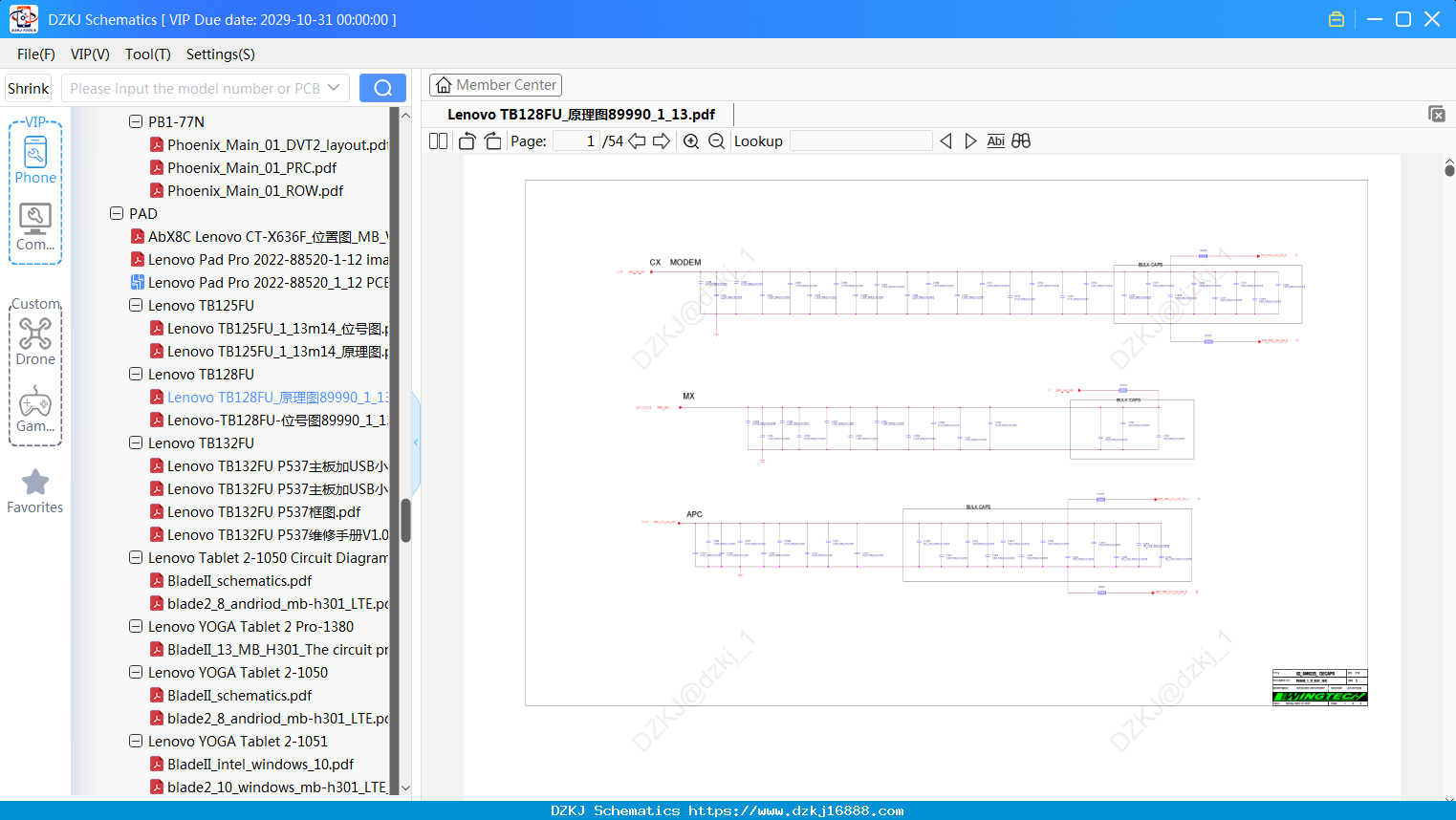Click the PDF viewer scrollbar thumb
The height and width of the screenshot is (820, 1456).
pos(1449,170)
